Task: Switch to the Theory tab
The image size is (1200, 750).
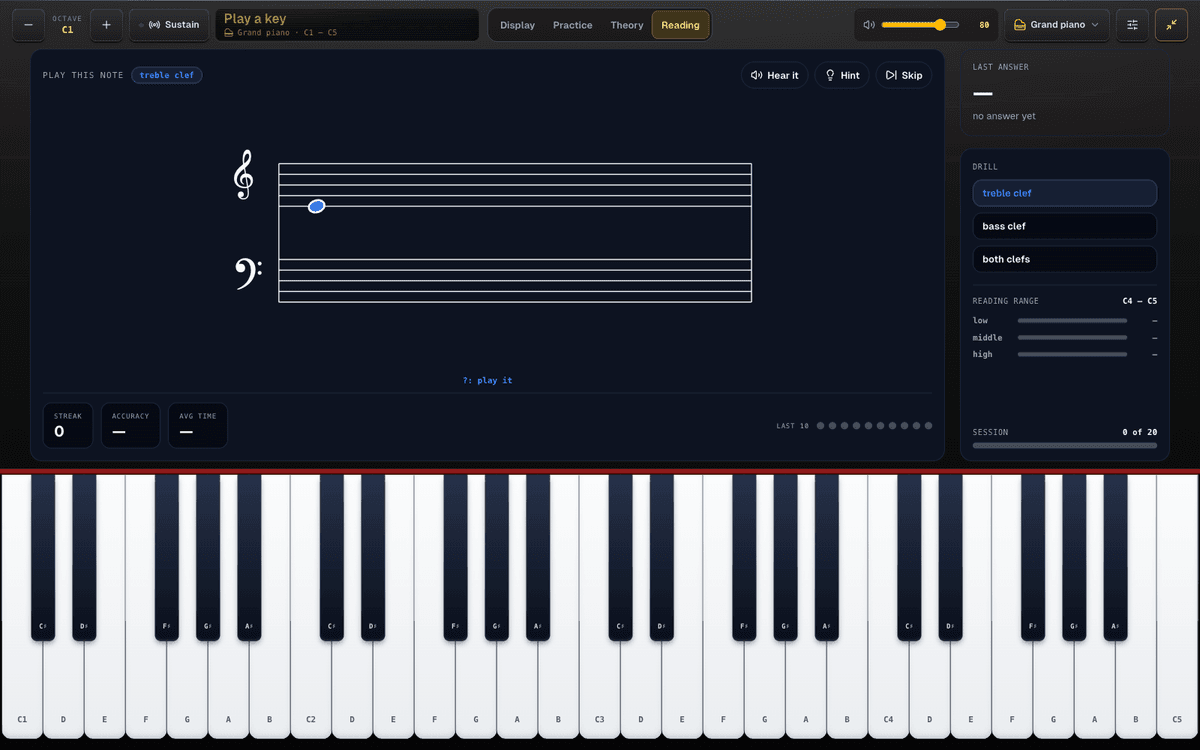Action: 627,25
